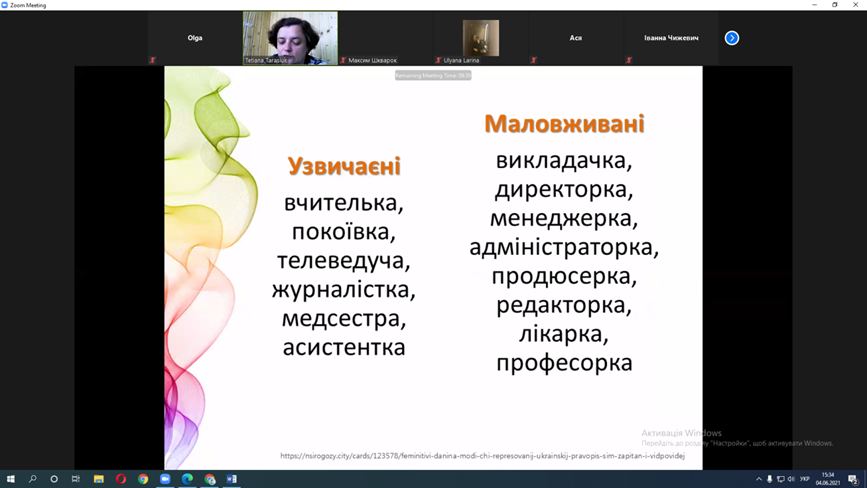Open Microsoft Word from the taskbar

[230, 479]
